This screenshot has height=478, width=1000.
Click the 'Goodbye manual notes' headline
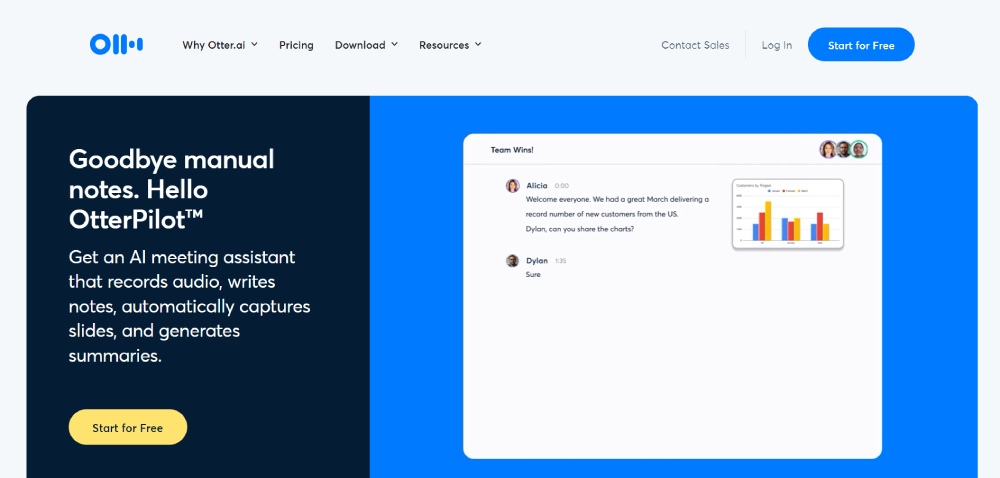pos(172,189)
